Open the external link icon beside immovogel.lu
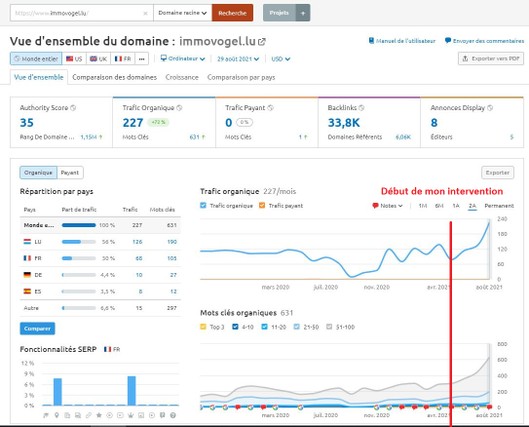The width and height of the screenshot is (529, 427). tap(262, 42)
